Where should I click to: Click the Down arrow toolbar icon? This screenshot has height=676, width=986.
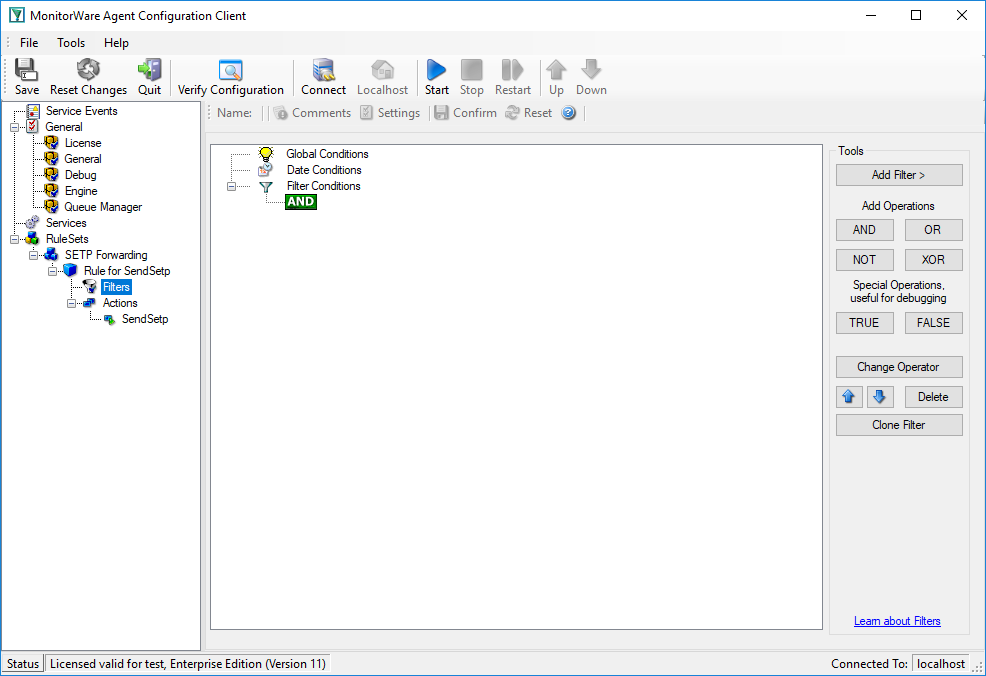(x=591, y=70)
